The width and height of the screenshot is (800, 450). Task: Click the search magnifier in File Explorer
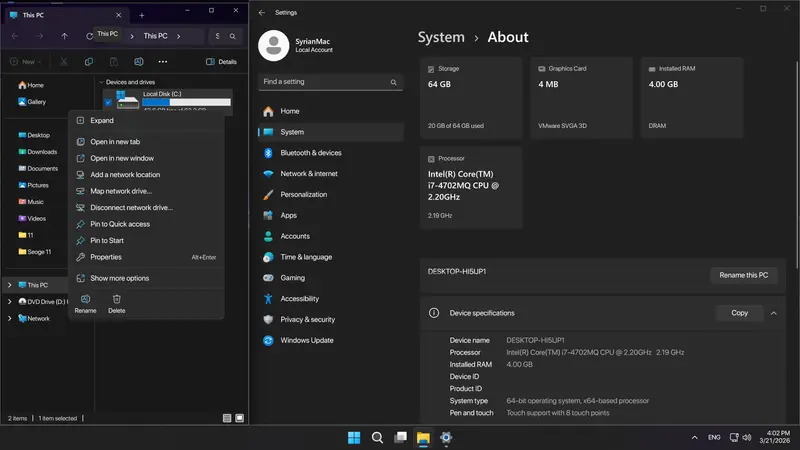click(x=233, y=36)
